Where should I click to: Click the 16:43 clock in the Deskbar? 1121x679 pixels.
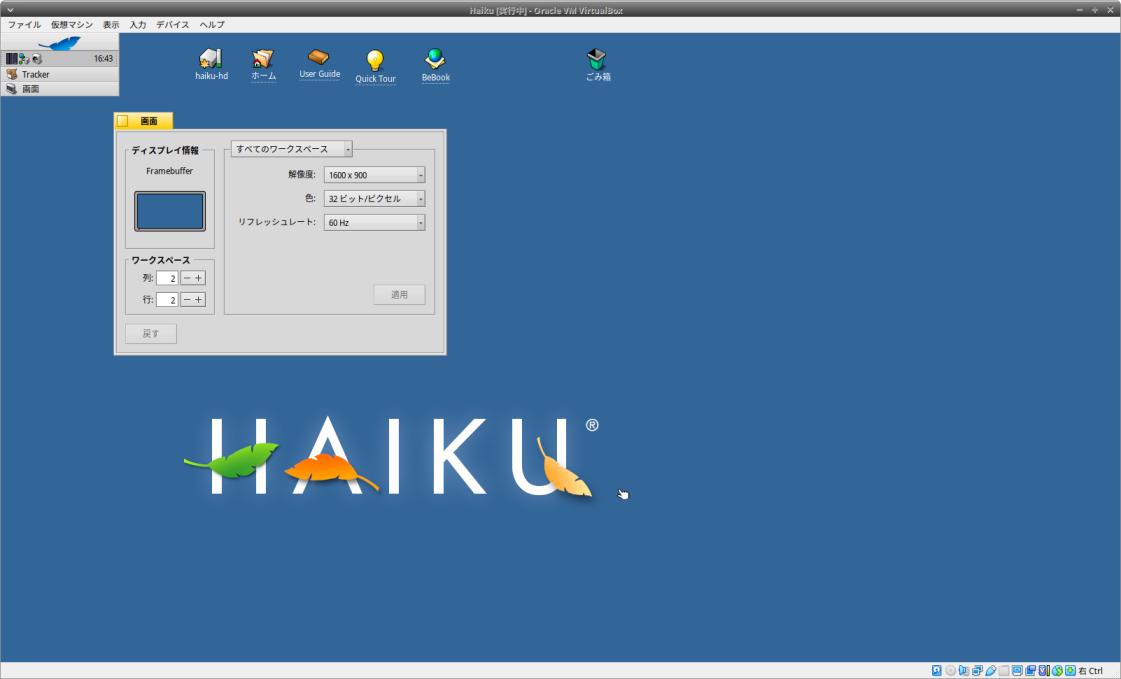(103, 59)
